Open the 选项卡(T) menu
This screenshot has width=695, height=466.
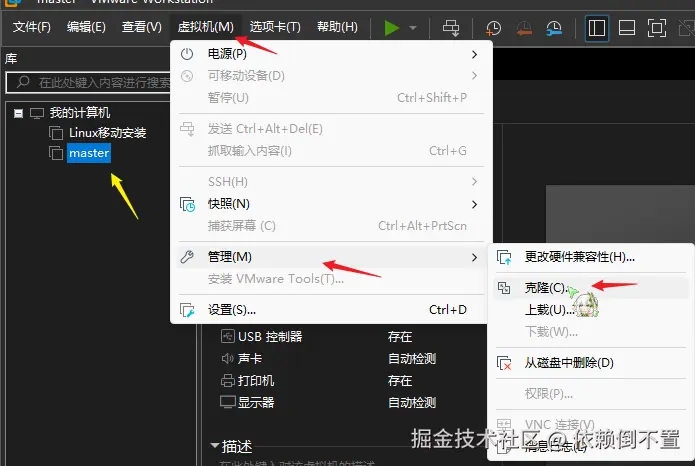click(275, 27)
